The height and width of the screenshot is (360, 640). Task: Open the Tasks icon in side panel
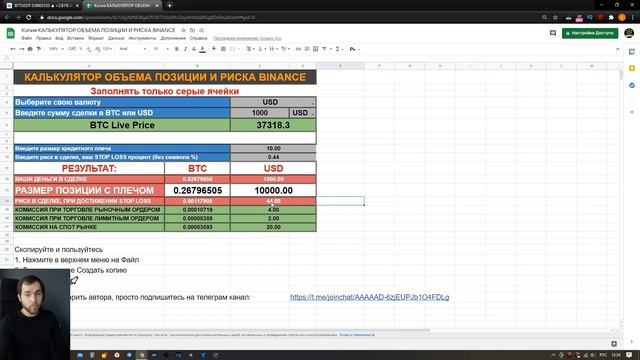coord(632,85)
